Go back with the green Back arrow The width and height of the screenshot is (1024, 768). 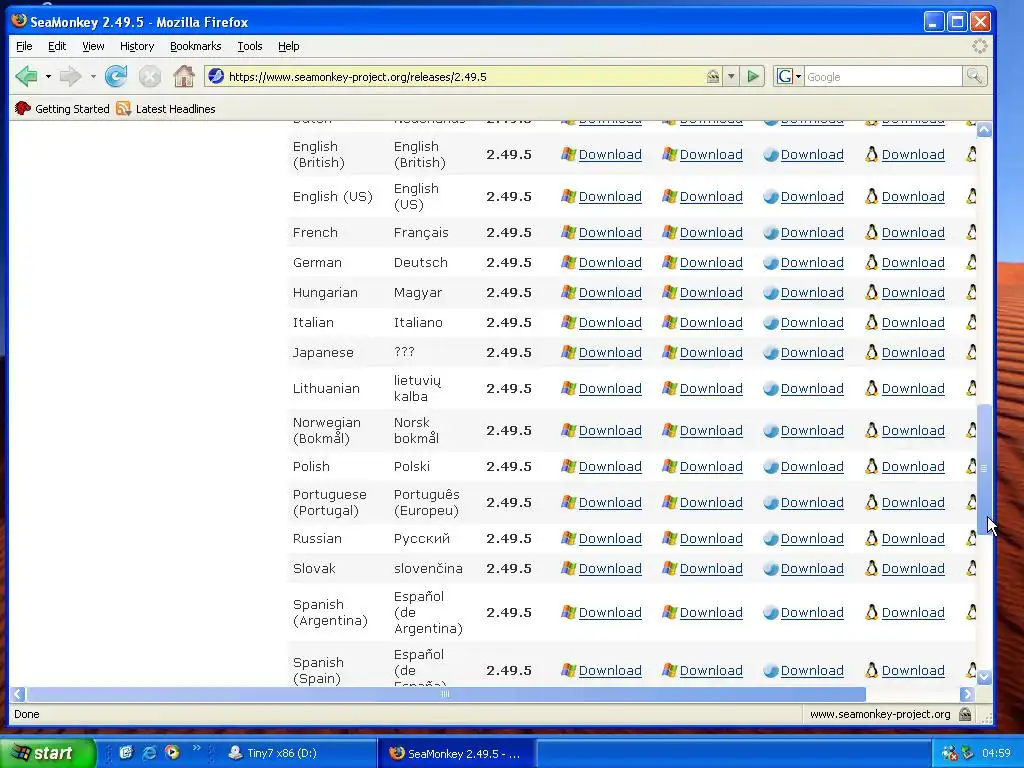click(x=26, y=76)
